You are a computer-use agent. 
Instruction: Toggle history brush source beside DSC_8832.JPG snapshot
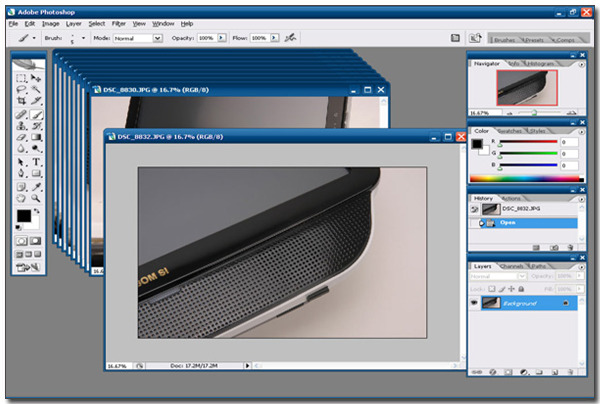pyautogui.click(x=474, y=210)
